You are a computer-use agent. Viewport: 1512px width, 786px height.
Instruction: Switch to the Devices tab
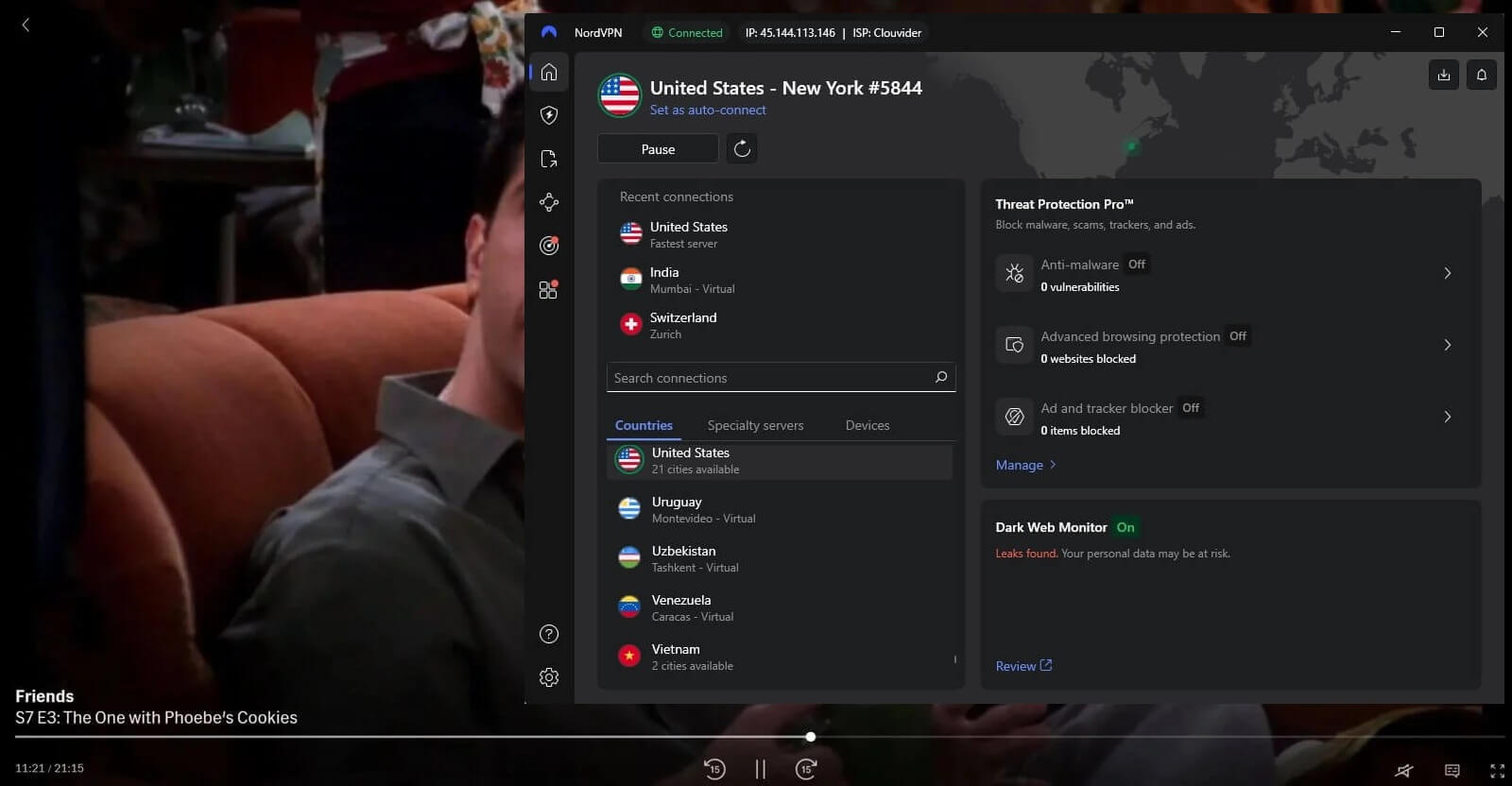point(868,425)
